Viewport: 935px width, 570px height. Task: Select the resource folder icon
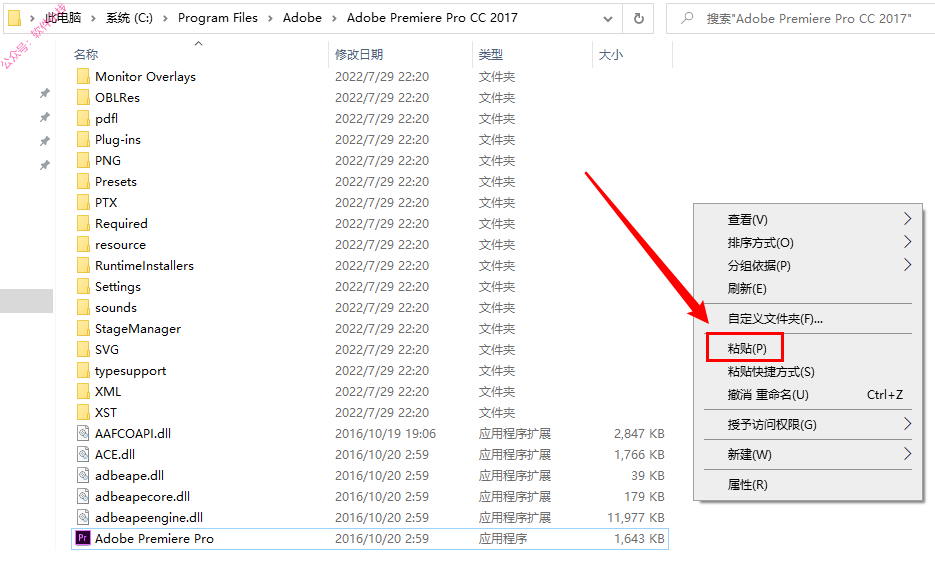click(83, 244)
